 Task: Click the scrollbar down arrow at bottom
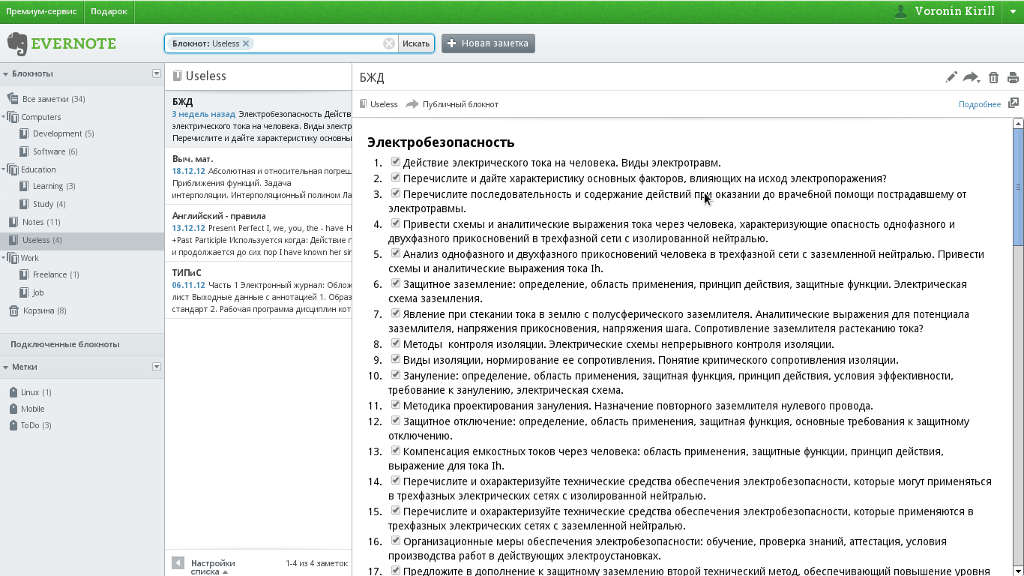1018,571
